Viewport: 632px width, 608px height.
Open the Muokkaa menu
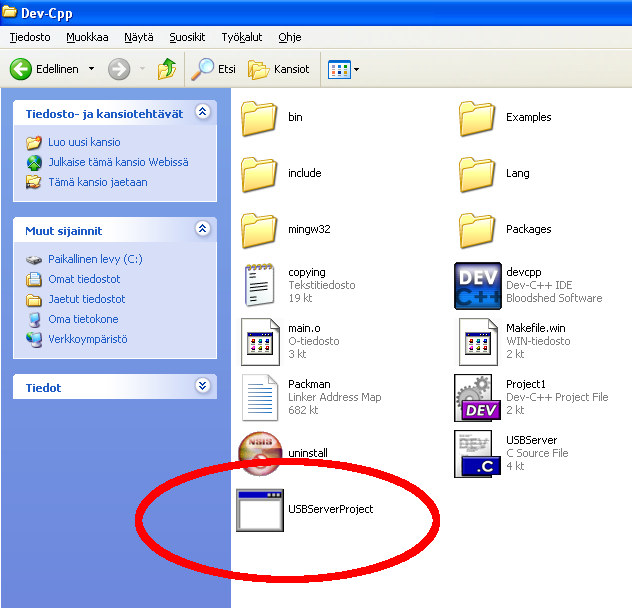(x=87, y=37)
